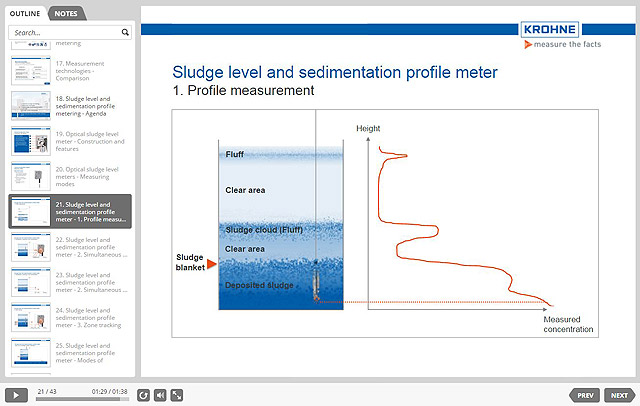Click thumbnail of slide 20

click(31, 177)
